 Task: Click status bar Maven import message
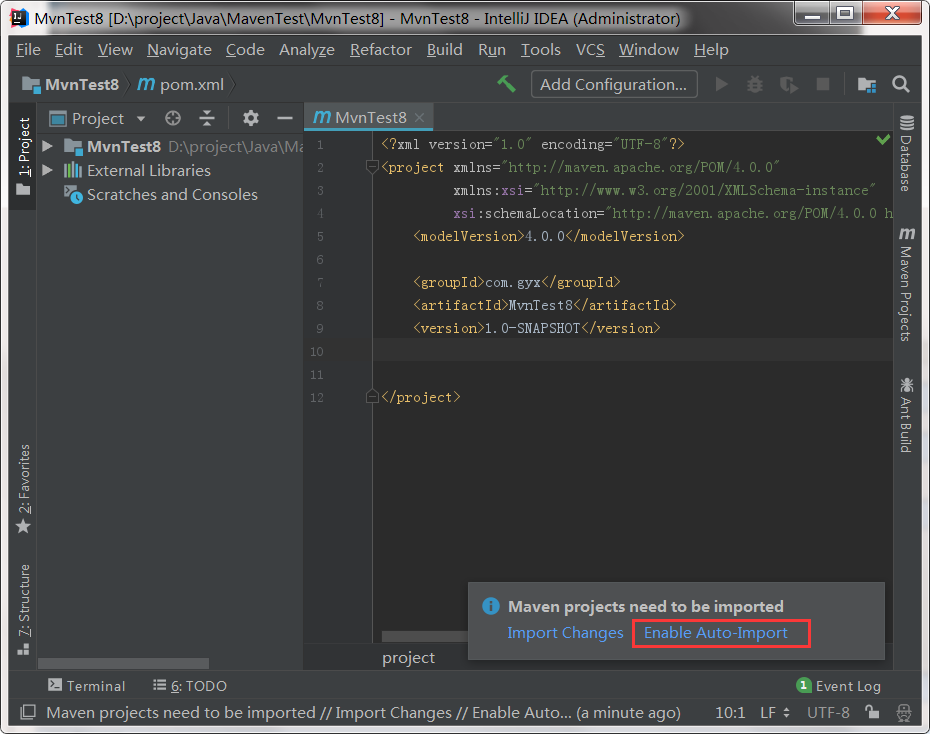(363, 712)
